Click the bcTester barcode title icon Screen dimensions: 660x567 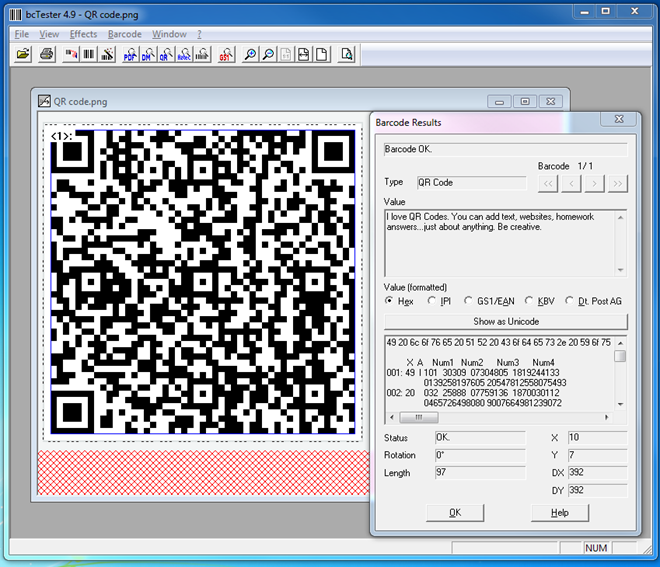[x=16, y=15]
